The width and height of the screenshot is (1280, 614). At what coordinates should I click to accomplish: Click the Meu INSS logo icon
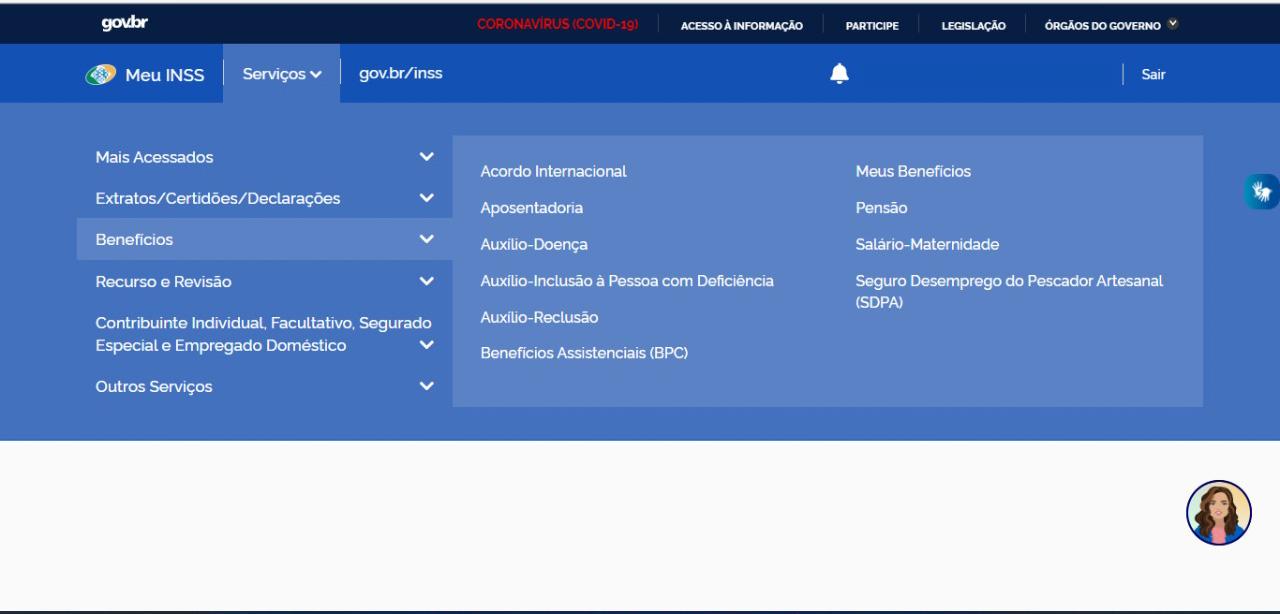pyautogui.click(x=100, y=75)
